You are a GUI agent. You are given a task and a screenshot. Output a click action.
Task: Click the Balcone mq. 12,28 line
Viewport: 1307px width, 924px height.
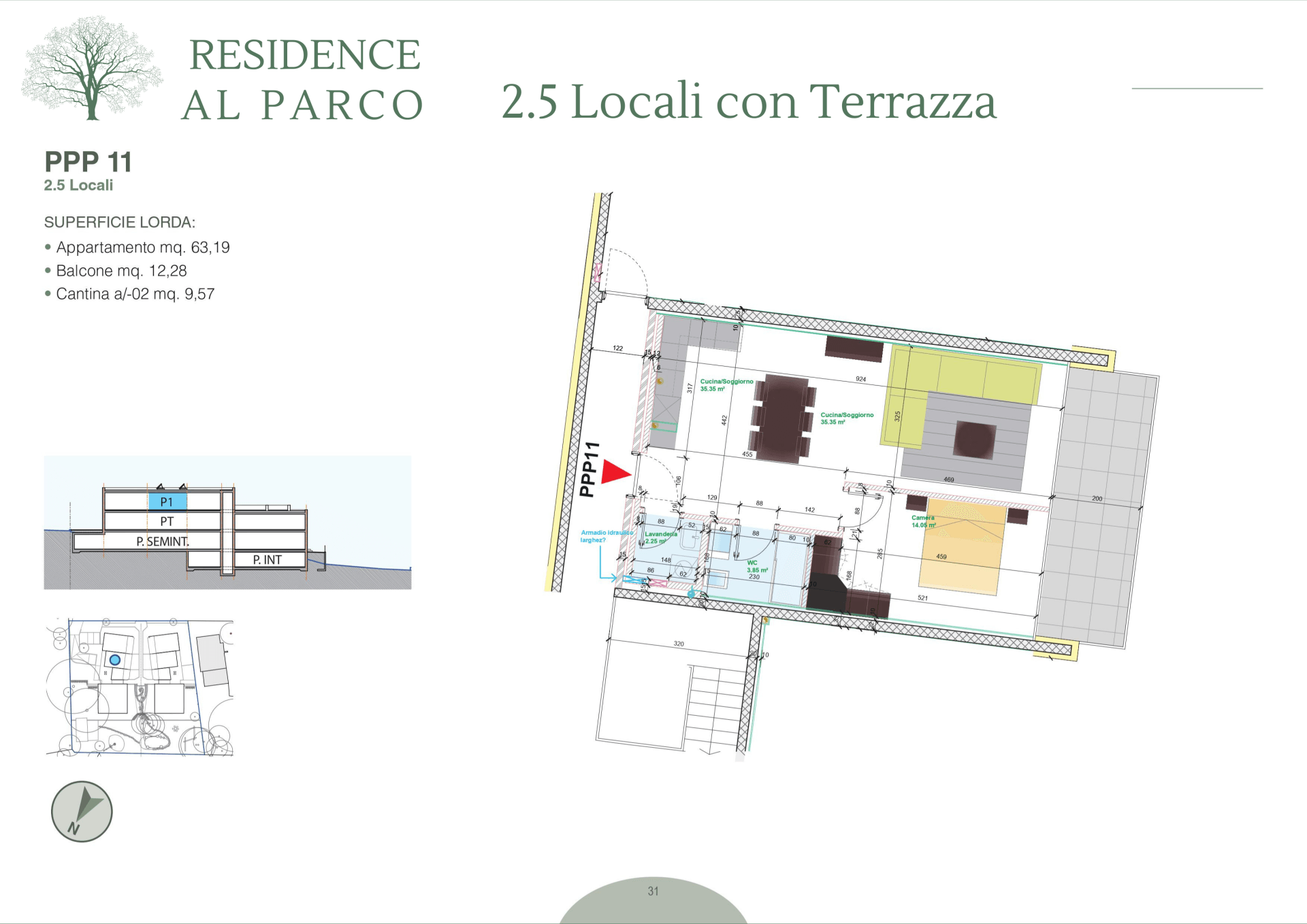click(x=121, y=271)
